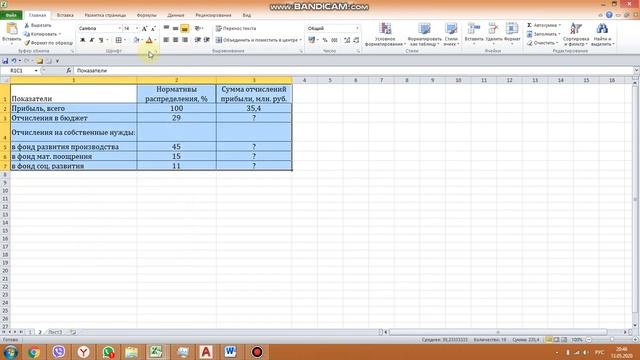The width and height of the screenshot is (640, 360).
Task: Open Format as Table (Форматировать как таблицу)
Action: (424, 34)
